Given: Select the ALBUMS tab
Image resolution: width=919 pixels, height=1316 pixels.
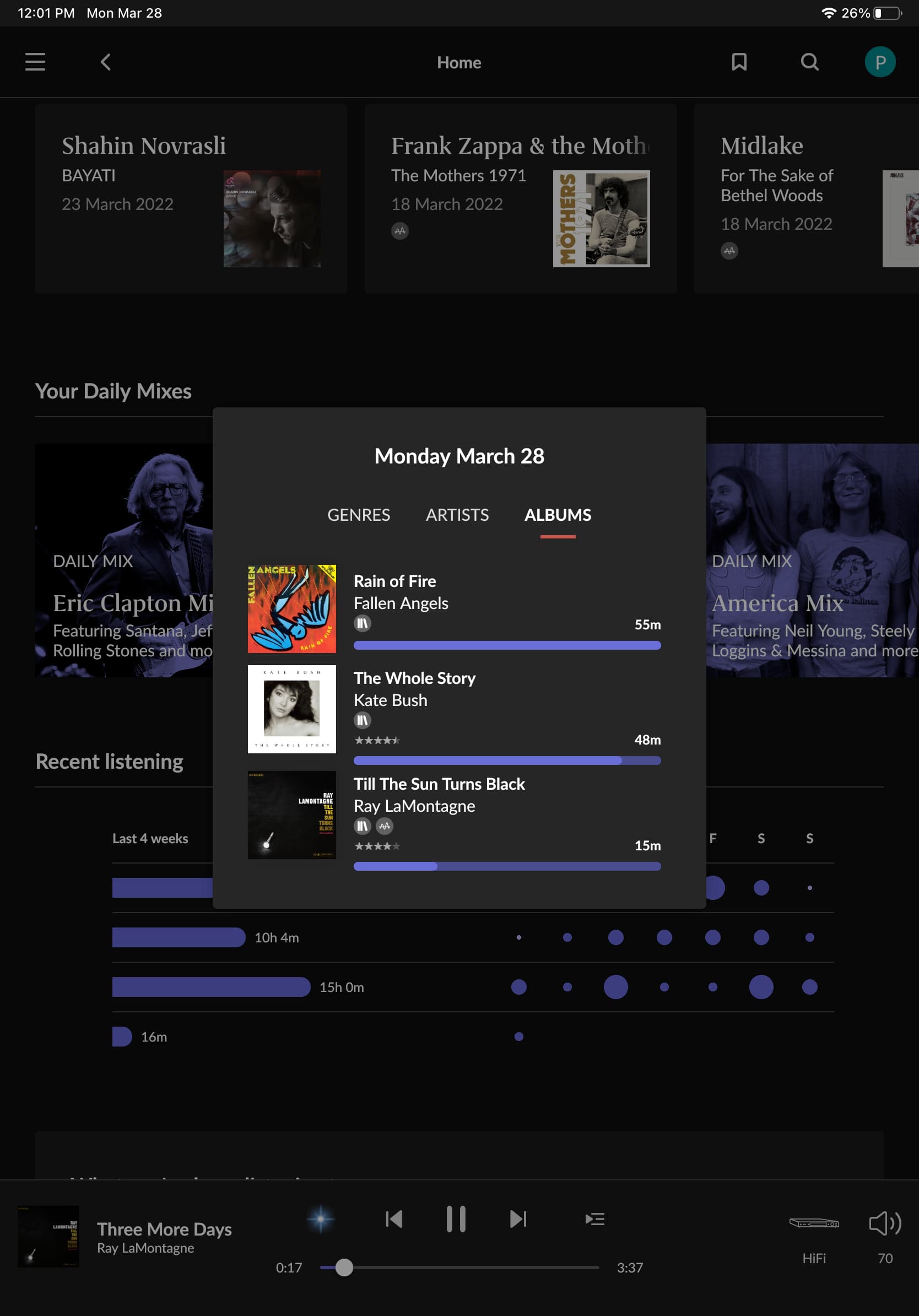Looking at the screenshot, I should tap(558, 515).
